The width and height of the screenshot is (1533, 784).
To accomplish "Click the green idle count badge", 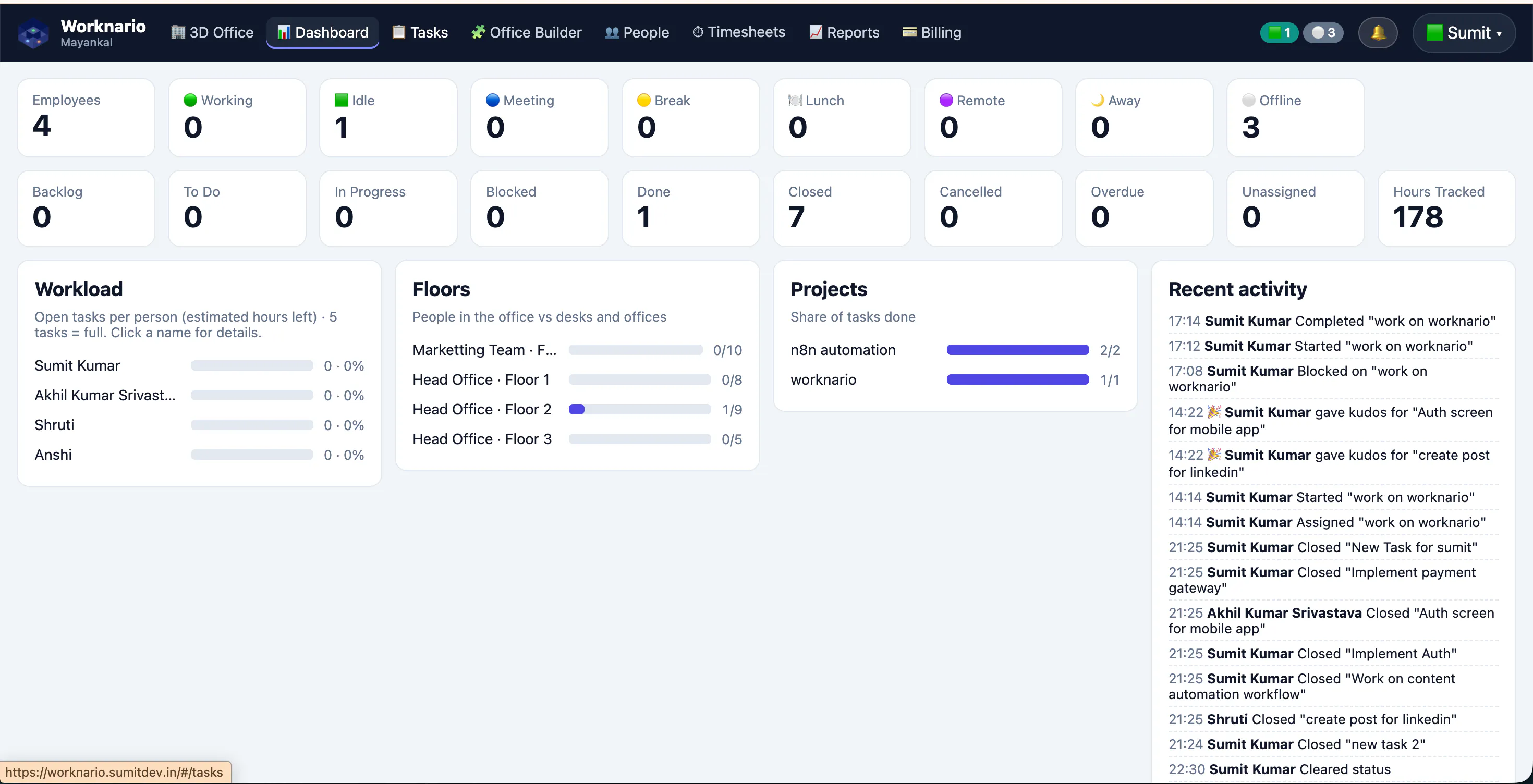I will pos(1279,33).
